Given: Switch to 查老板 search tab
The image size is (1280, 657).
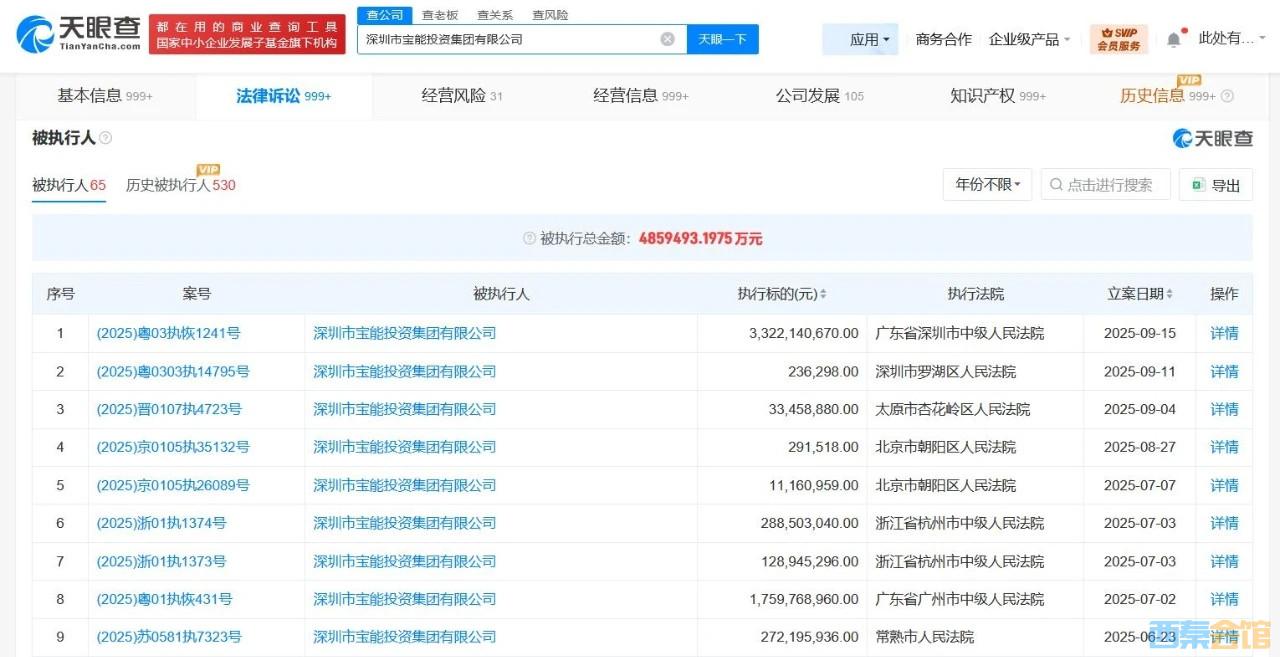Looking at the screenshot, I should 440,15.
